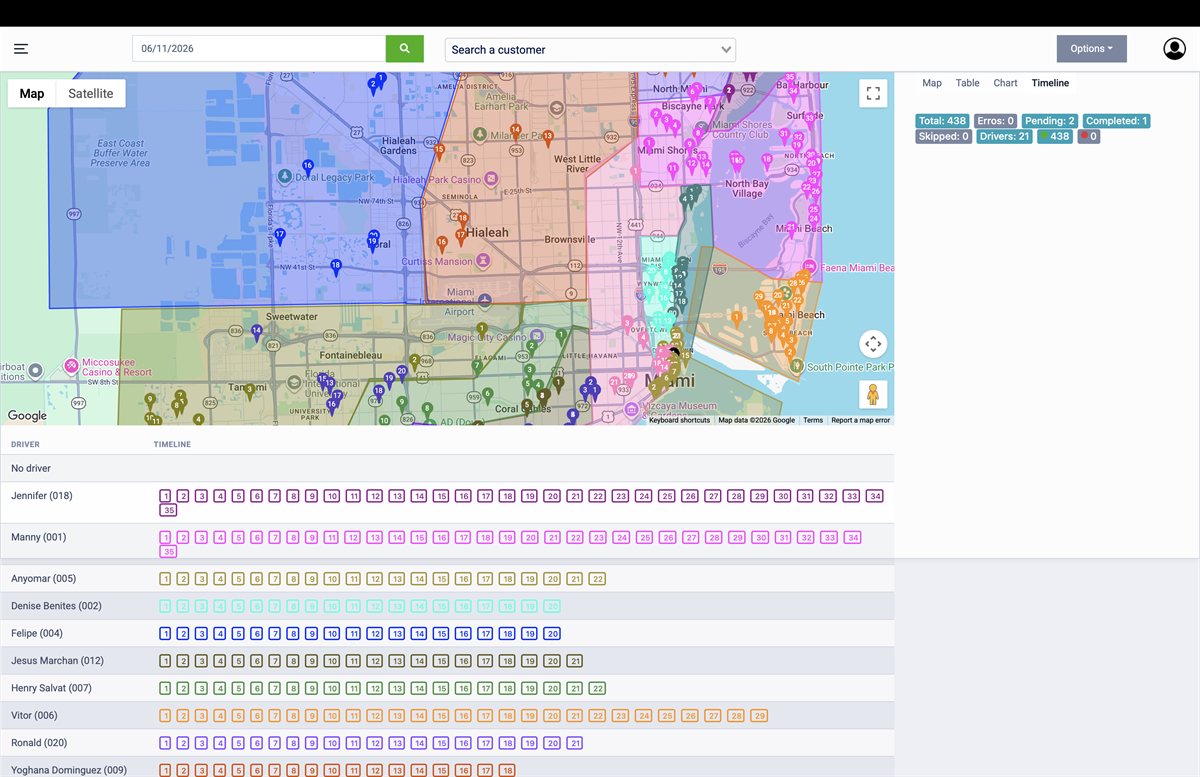Edit the date field 06/11/2026
Viewport: 1200px width, 777px height.
click(259, 49)
